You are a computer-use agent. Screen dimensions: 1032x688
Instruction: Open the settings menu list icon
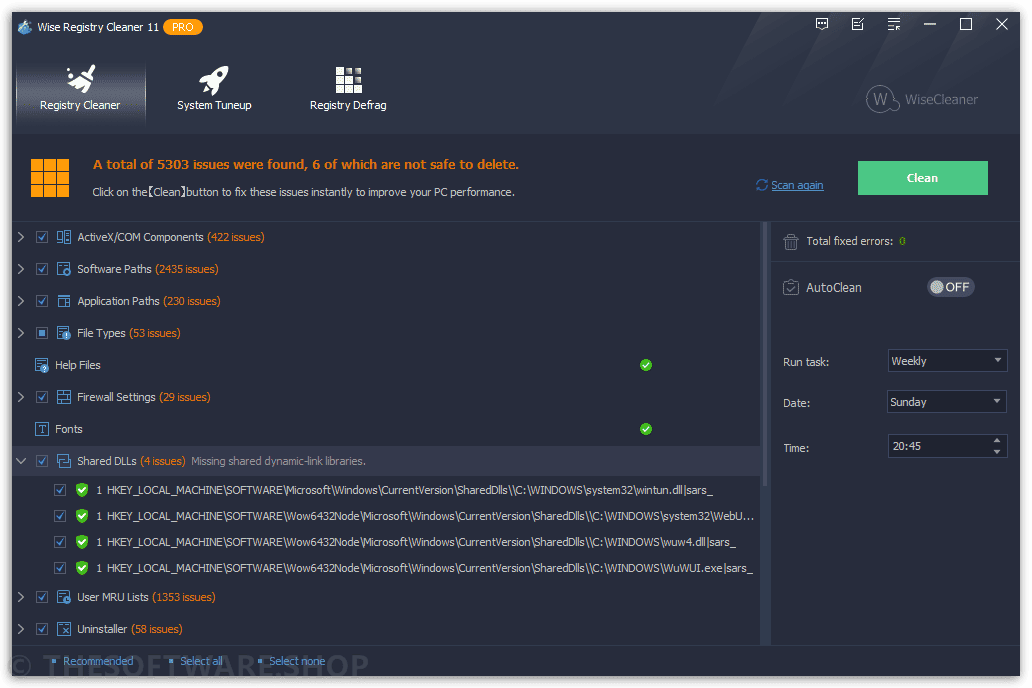pyautogui.click(x=894, y=24)
